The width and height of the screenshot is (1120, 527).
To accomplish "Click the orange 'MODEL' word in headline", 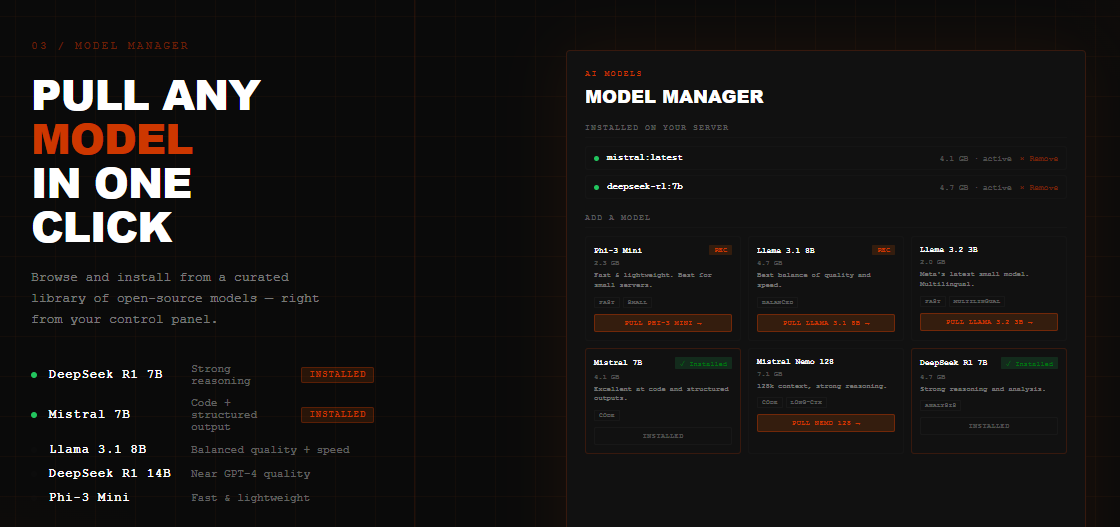I will point(113,139).
